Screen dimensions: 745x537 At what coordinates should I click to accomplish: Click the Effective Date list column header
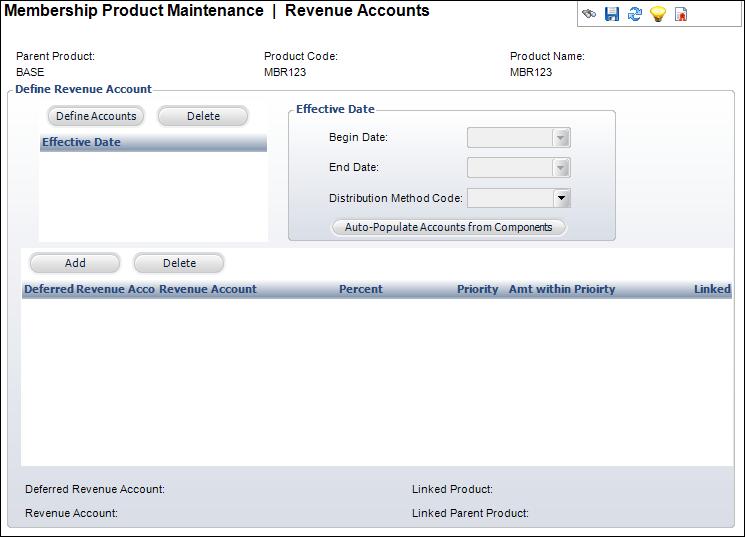153,142
